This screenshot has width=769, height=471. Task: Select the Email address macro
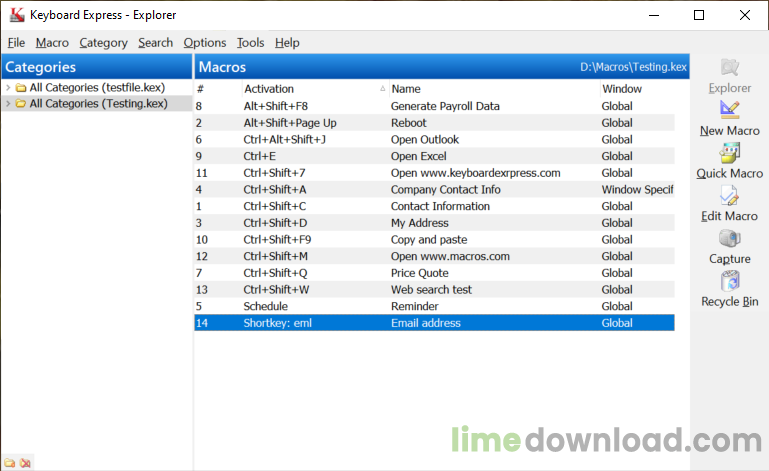[435, 323]
